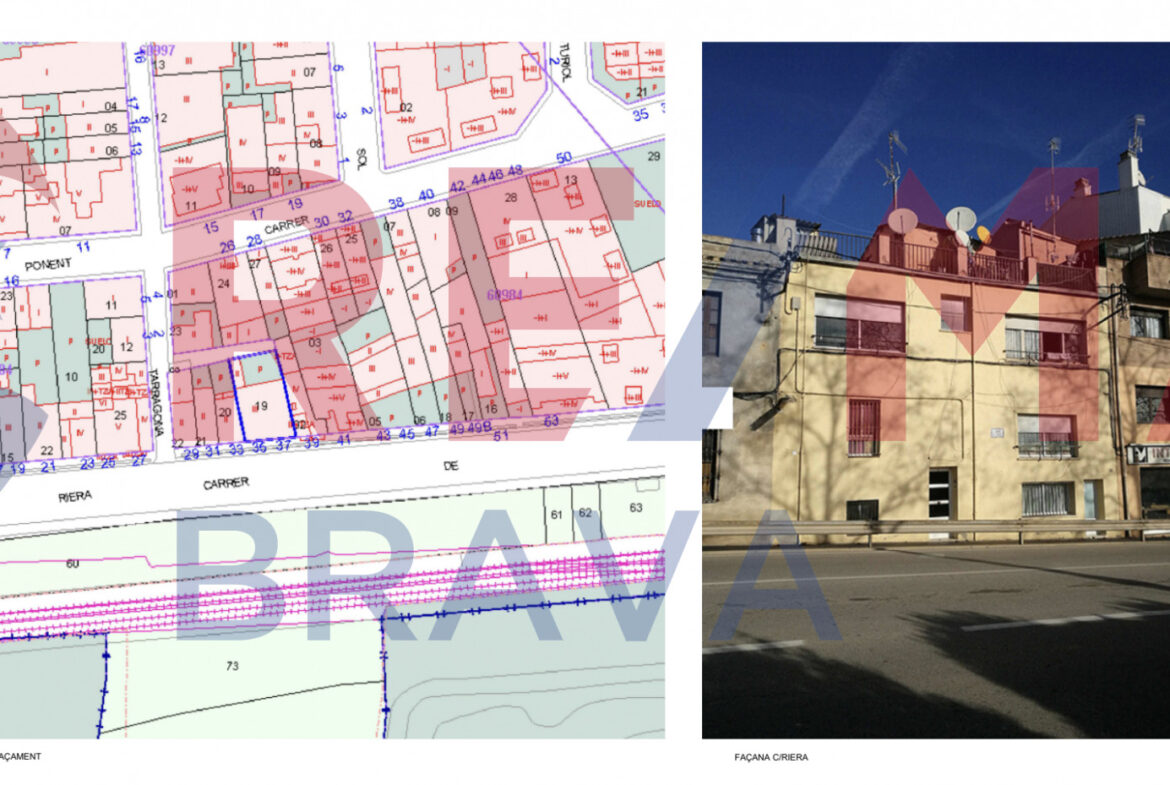Select blue house number 50
The height and width of the screenshot is (785, 1170).
point(564,158)
